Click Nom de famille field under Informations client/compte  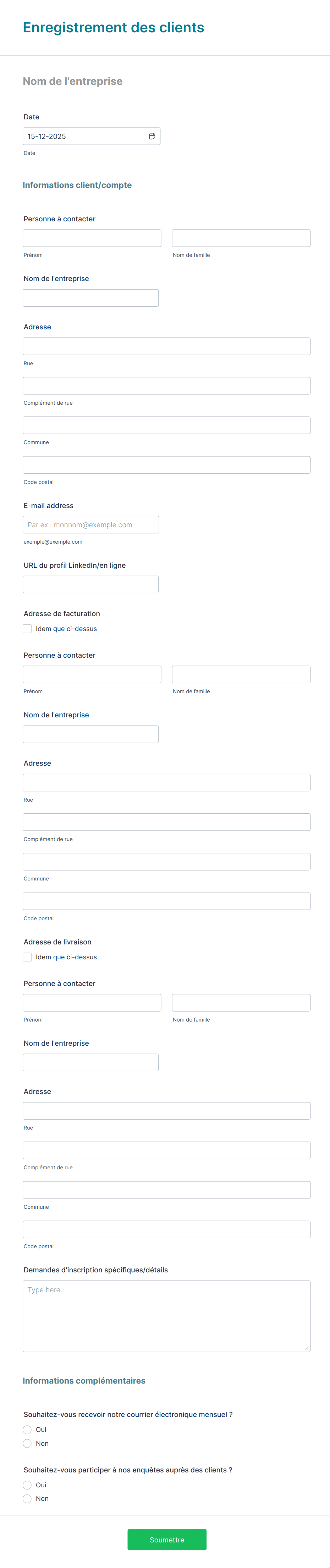(x=241, y=238)
